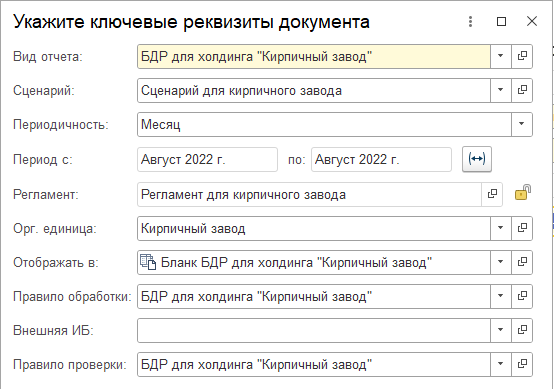Click the period range selector button

pyautogui.click(x=477, y=159)
